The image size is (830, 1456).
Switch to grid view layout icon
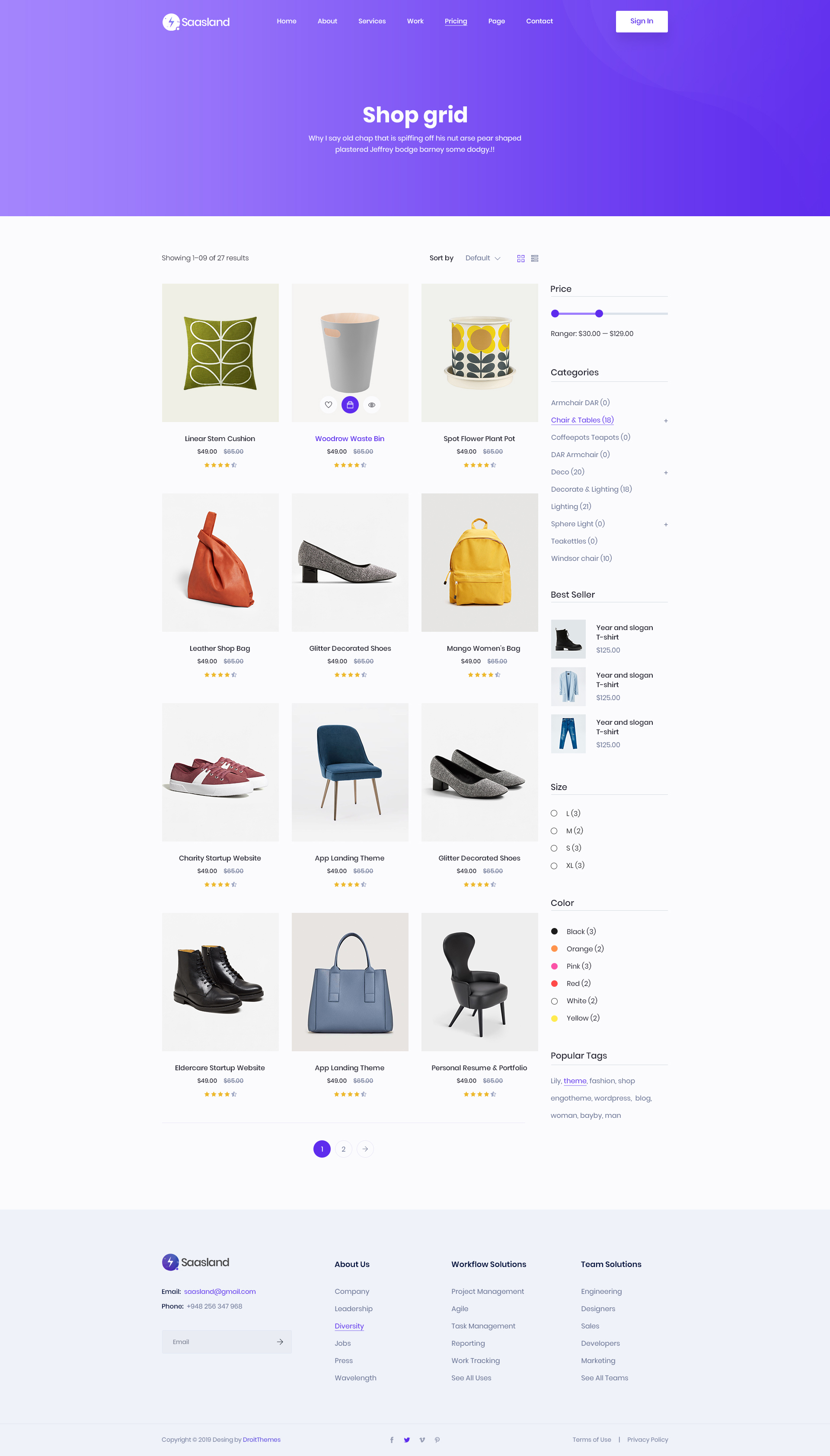pos(520,258)
